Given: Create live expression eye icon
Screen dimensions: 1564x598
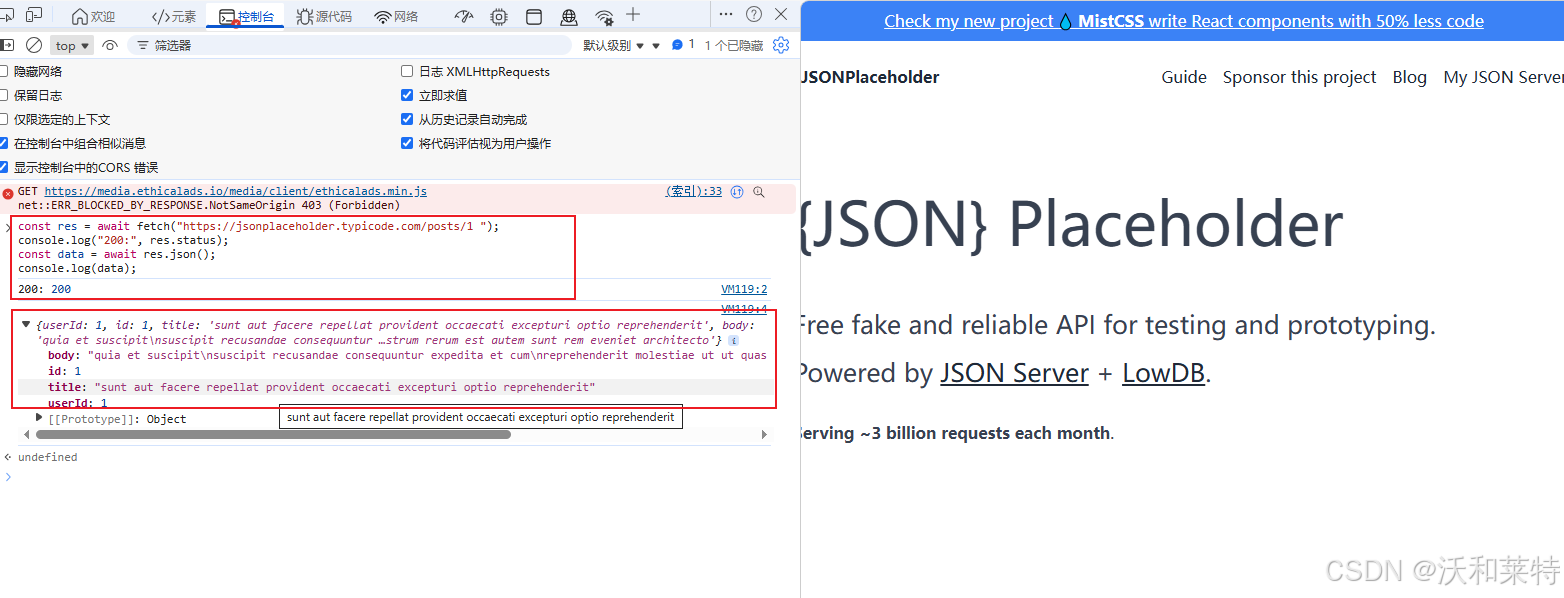Looking at the screenshot, I should pyautogui.click(x=110, y=45).
